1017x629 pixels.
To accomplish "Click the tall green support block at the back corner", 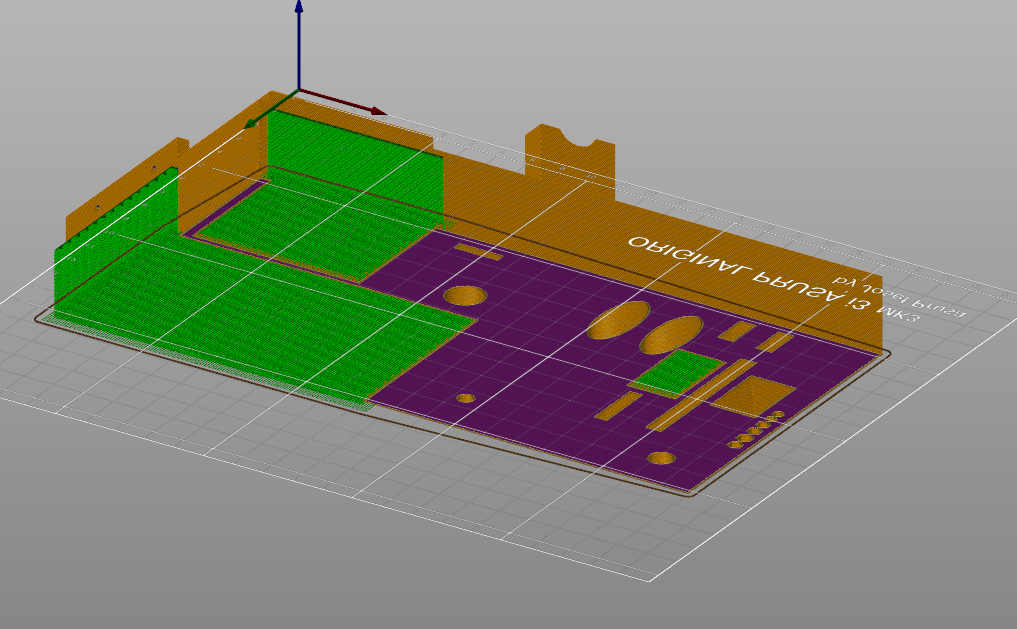I will pos(355,169).
